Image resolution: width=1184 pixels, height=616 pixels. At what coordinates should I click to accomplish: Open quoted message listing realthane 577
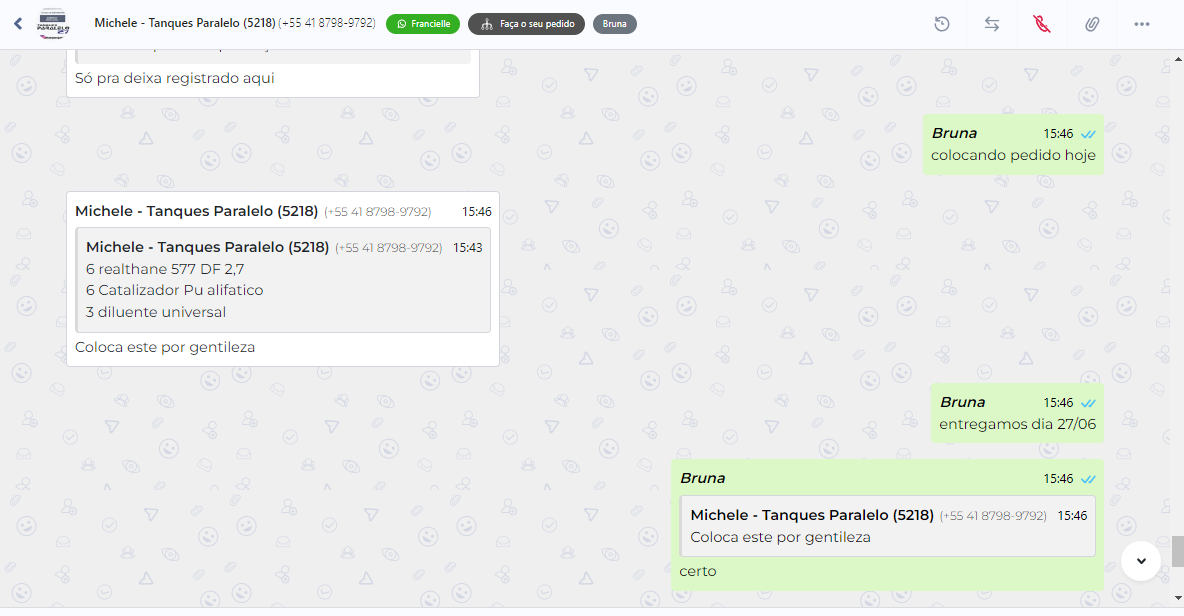tap(283, 280)
